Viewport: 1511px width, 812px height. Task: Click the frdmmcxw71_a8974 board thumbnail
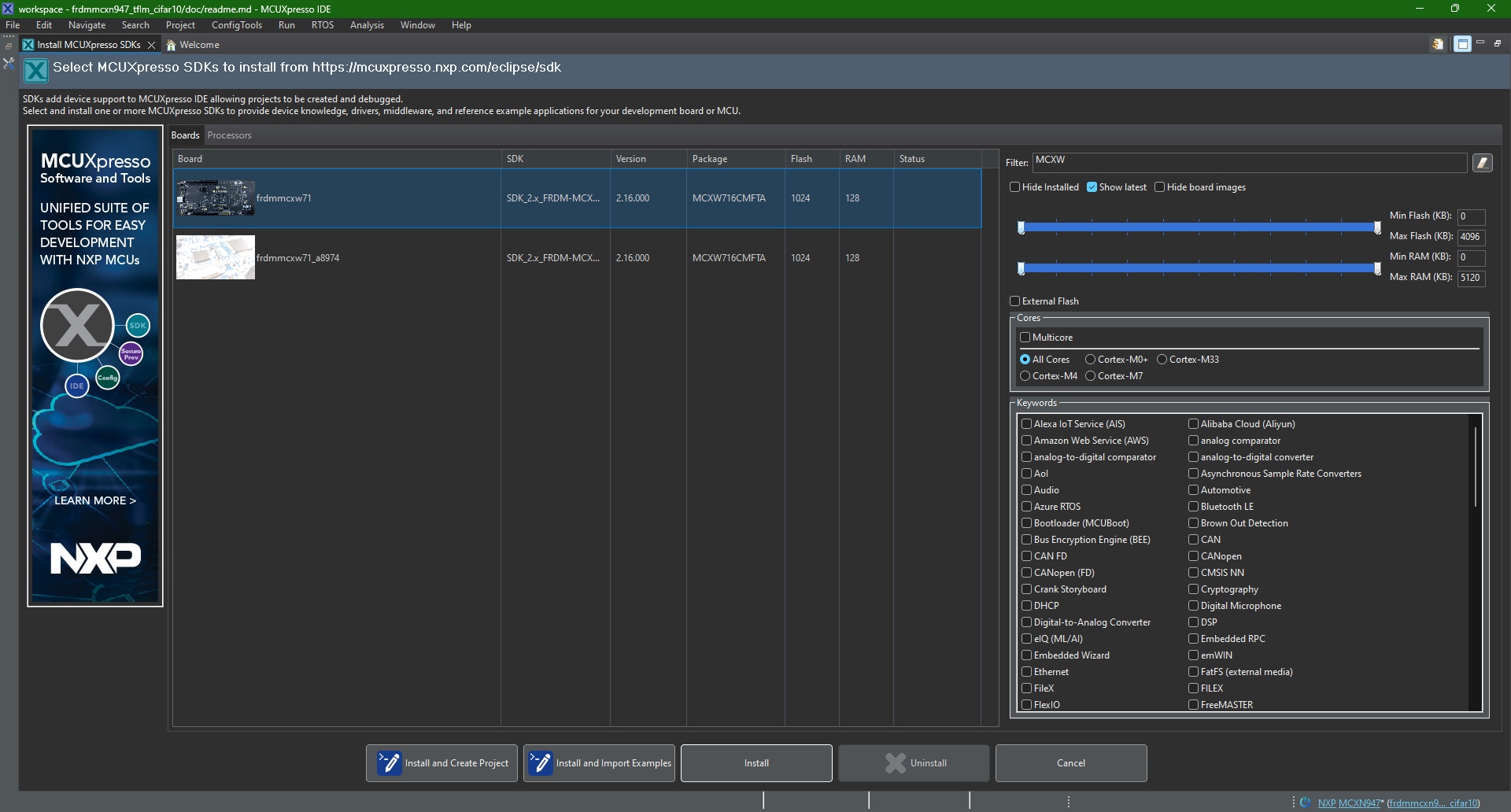(216, 257)
